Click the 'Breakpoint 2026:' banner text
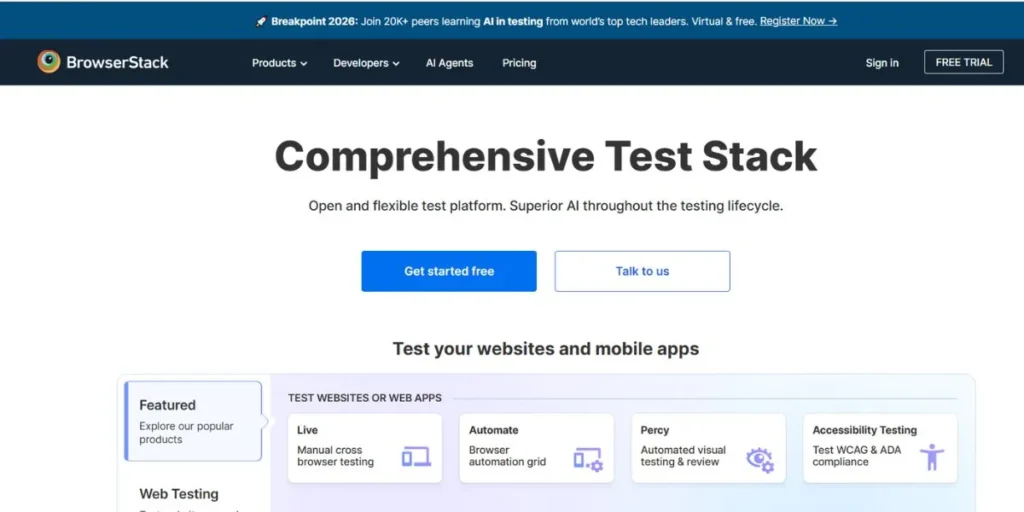Screen dimensions: 1024x512 point(315,21)
